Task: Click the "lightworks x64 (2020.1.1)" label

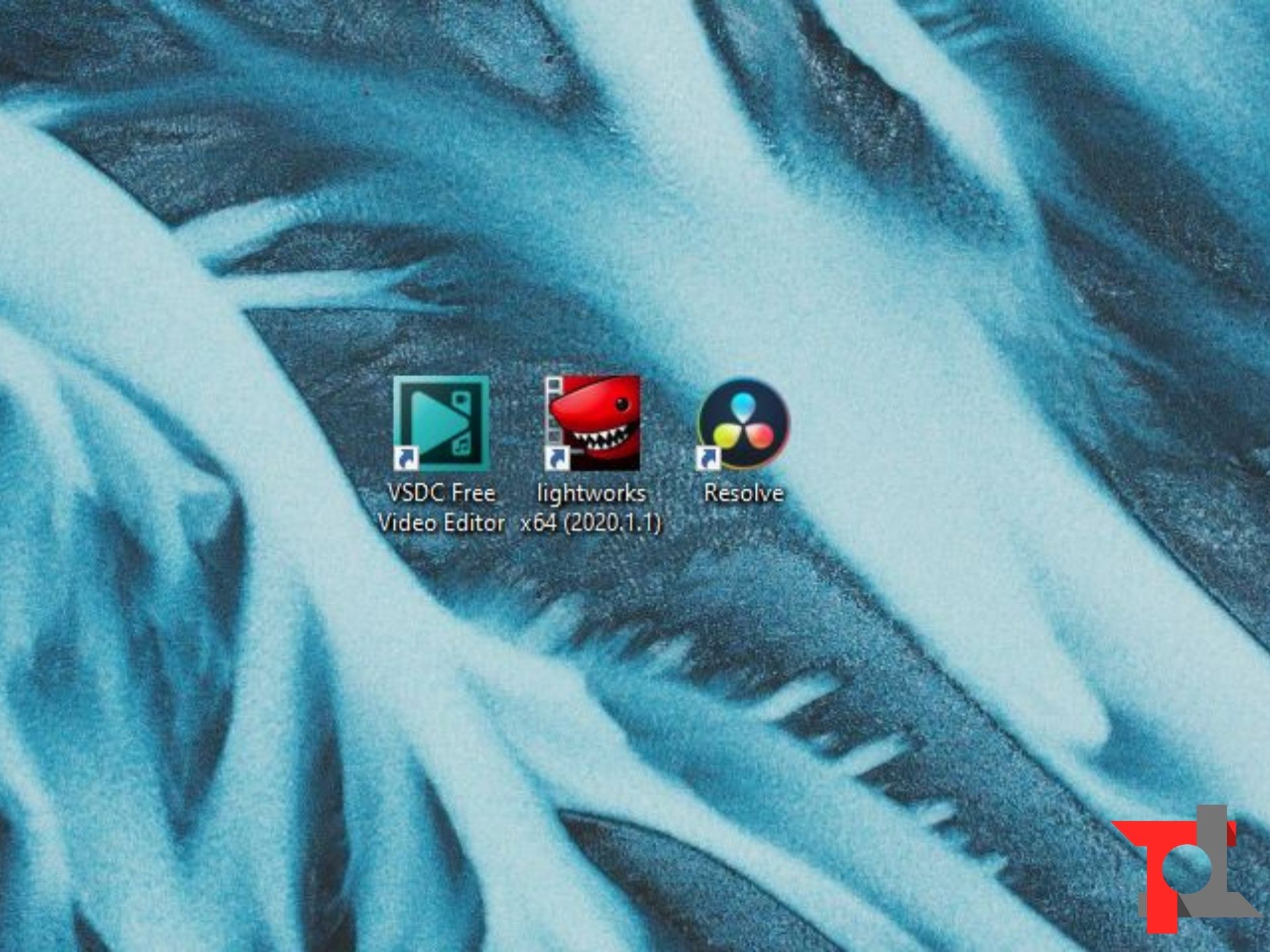Action: click(591, 508)
